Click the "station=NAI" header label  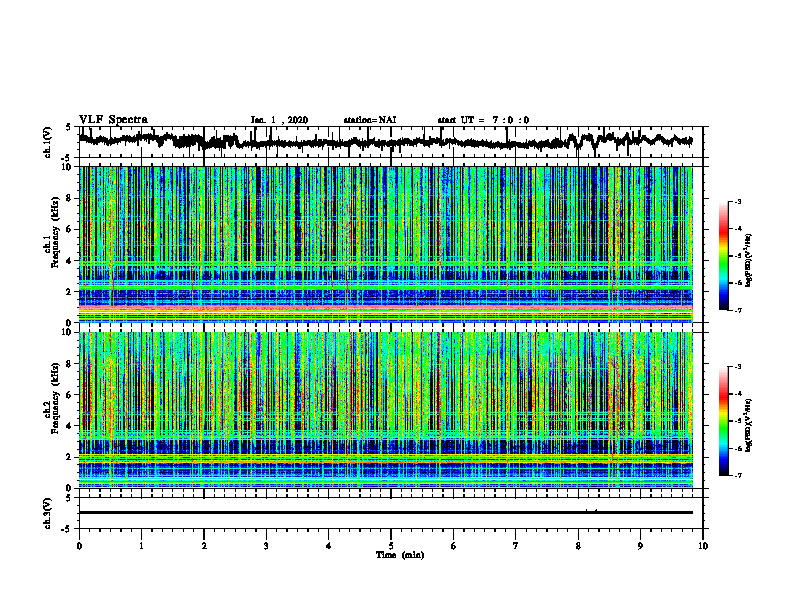pyautogui.click(x=370, y=120)
